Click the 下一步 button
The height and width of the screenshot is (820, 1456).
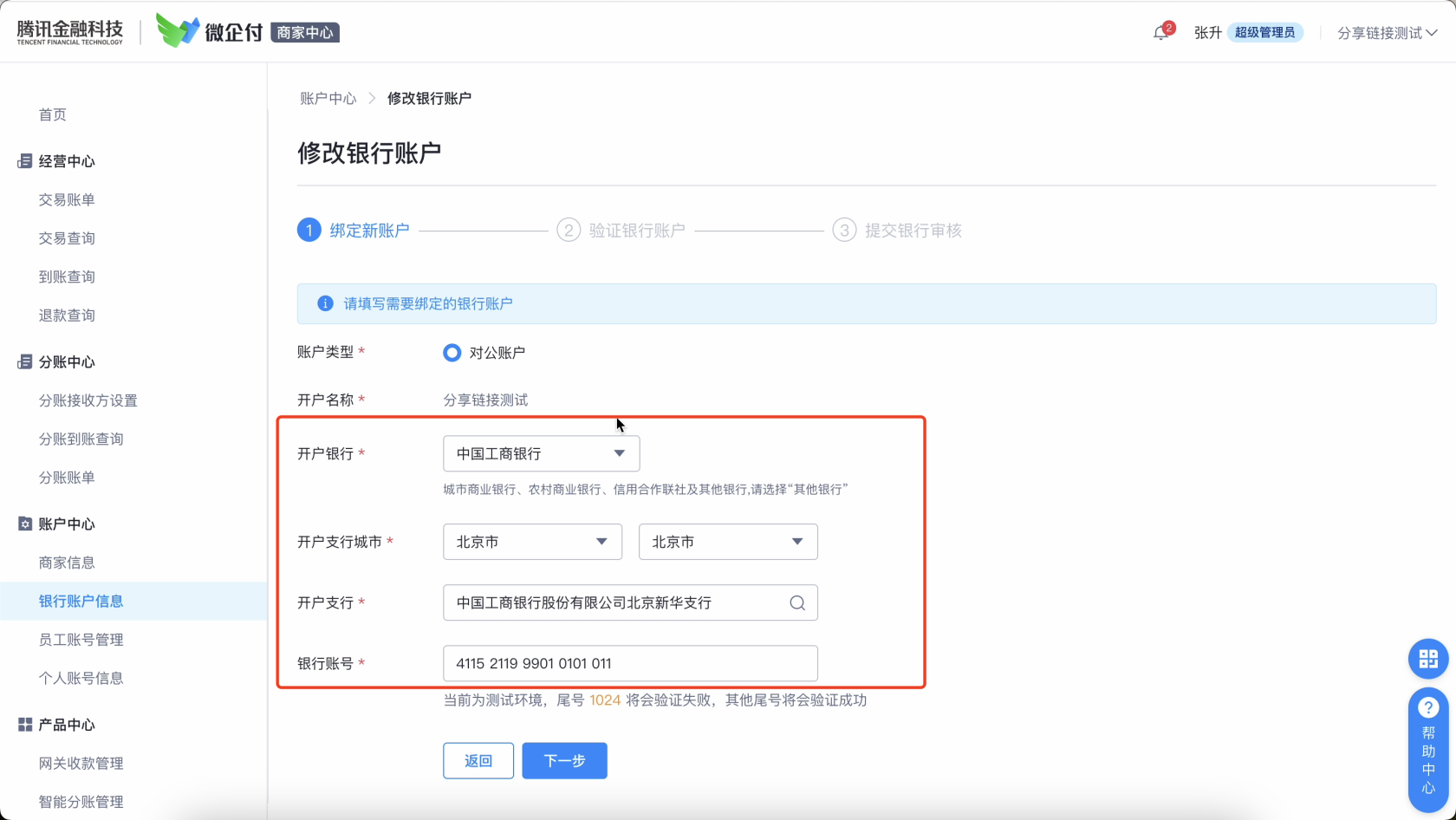click(x=564, y=761)
